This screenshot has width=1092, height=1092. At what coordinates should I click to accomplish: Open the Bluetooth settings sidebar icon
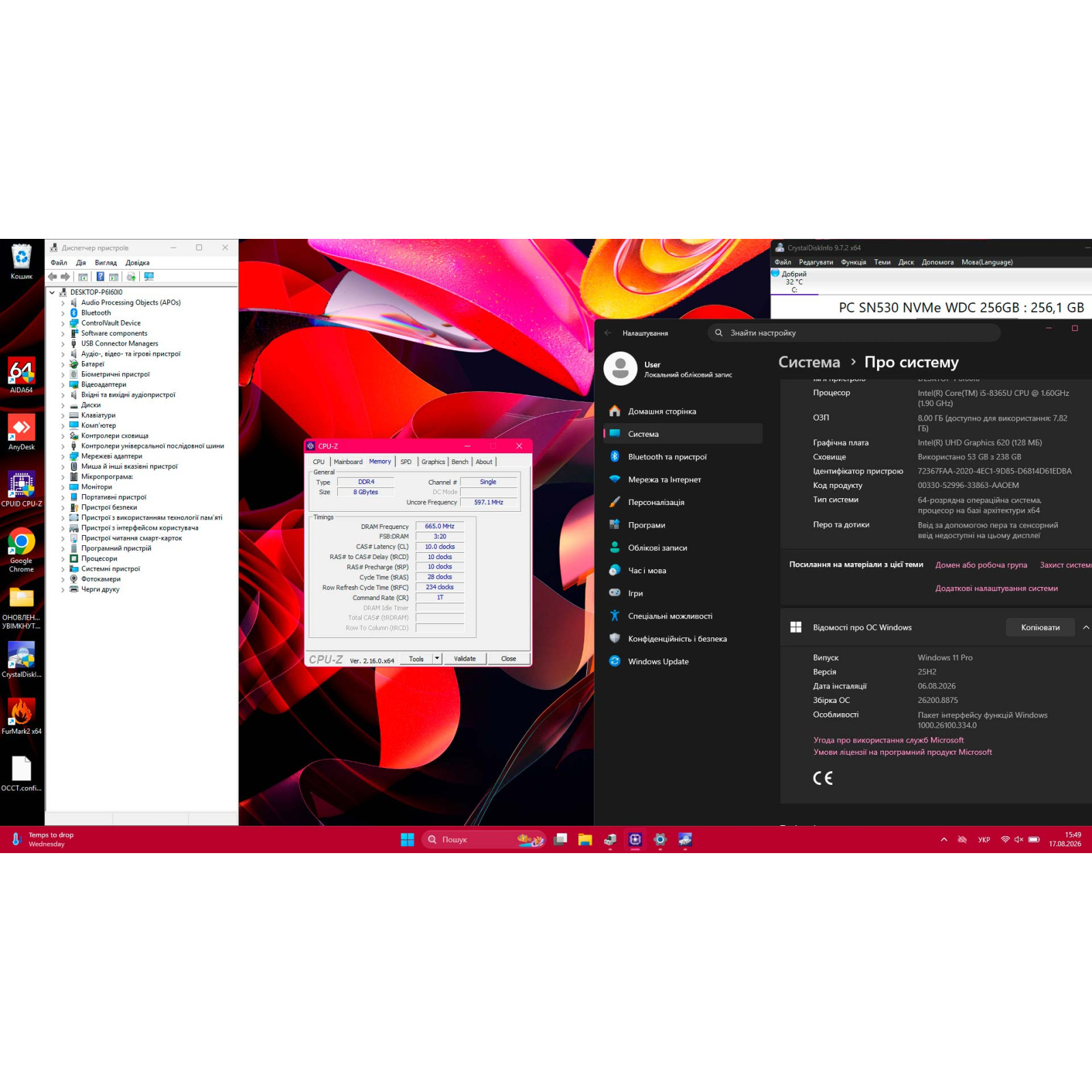[614, 457]
